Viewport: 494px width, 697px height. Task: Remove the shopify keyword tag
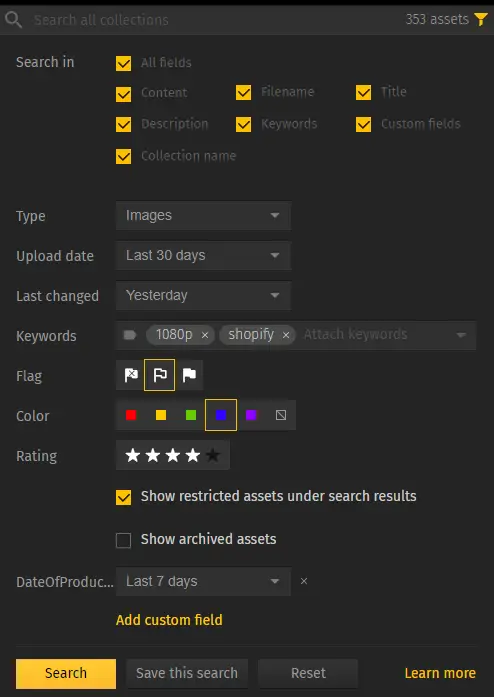pyautogui.click(x=286, y=335)
